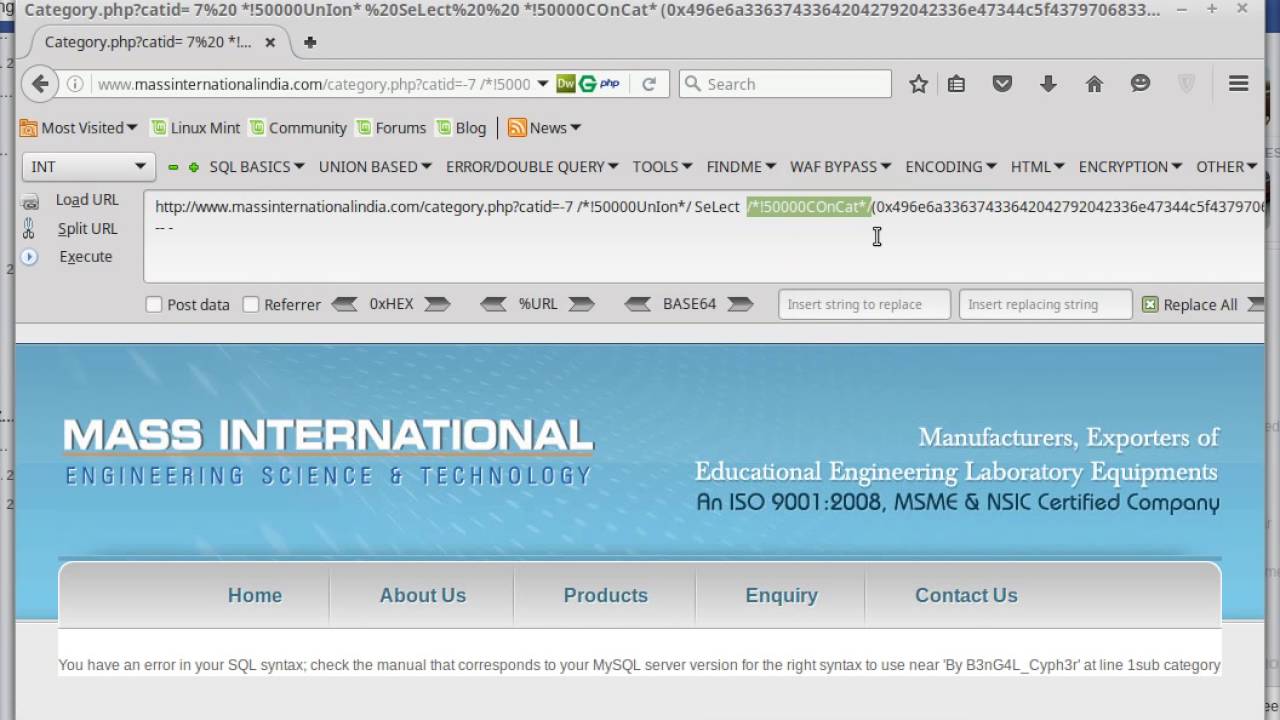The height and width of the screenshot is (720, 1280).
Task: Click the Pocket save icon
Action: click(x=1002, y=84)
